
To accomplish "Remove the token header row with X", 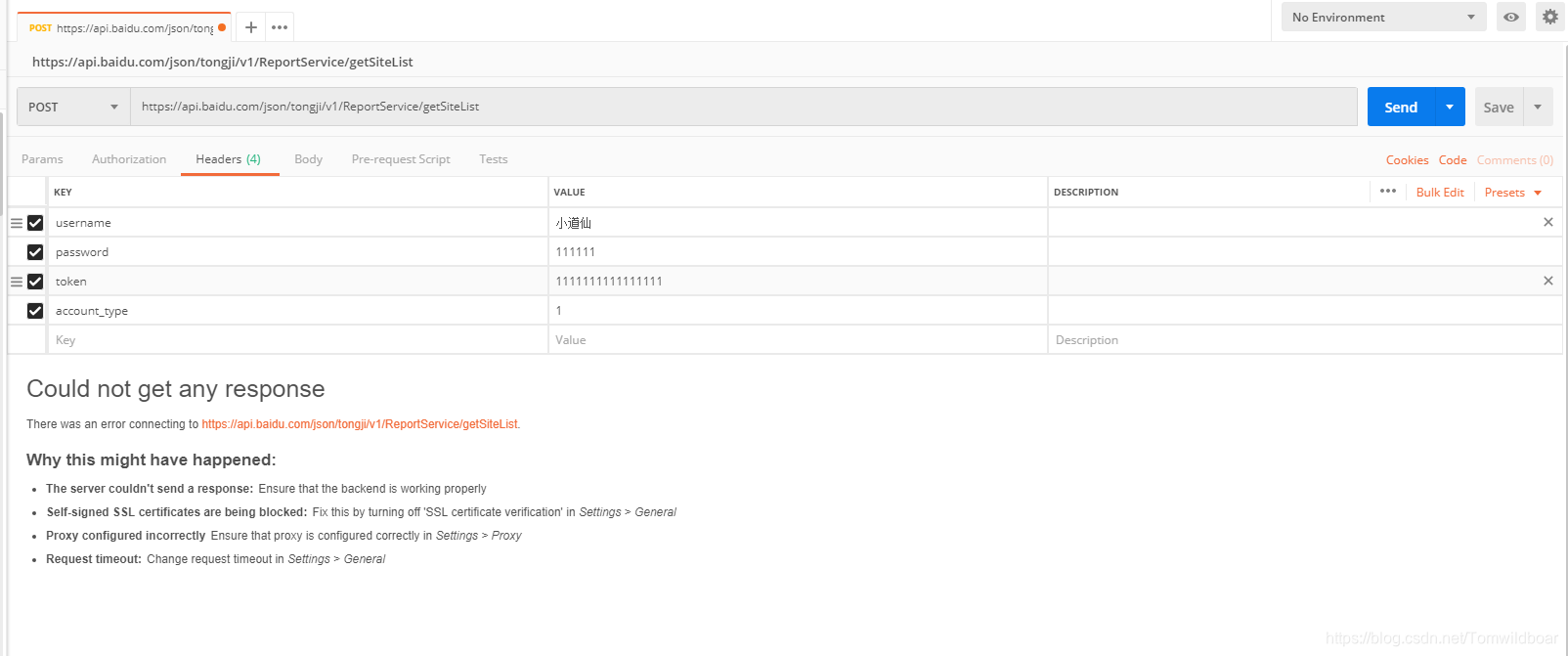I will pos(1548,281).
